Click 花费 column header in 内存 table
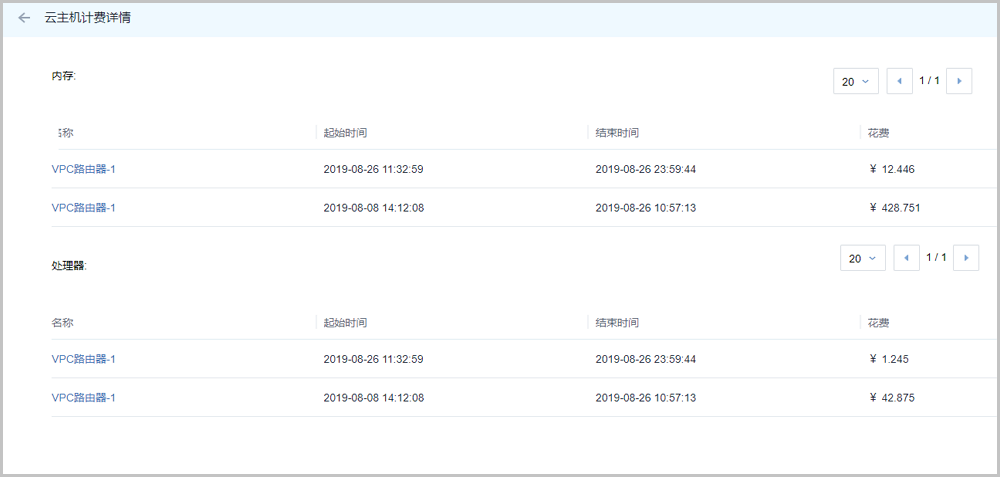The height and width of the screenshot is (477, 1000). 879,133
